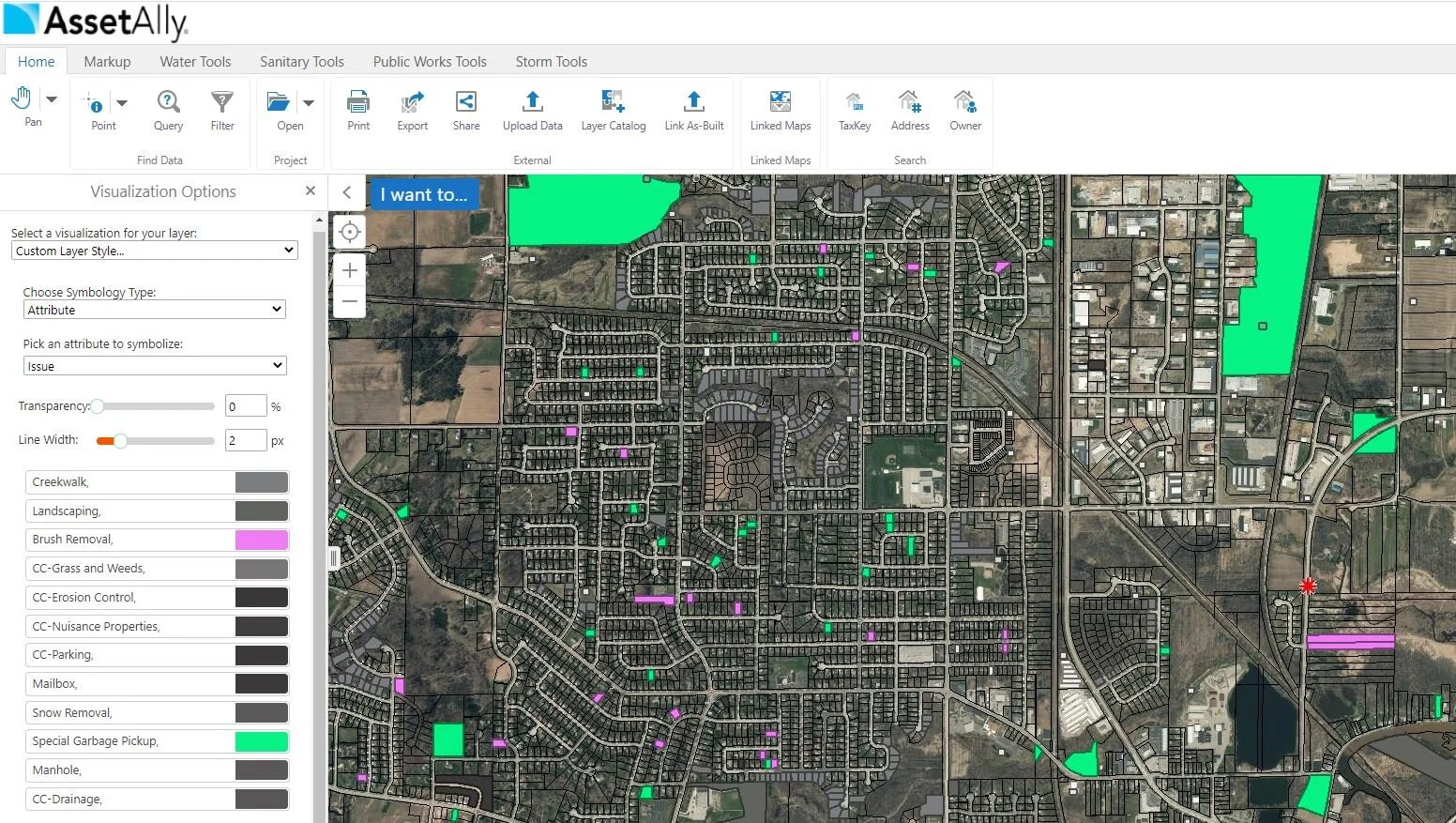Select the Mailbox label
This screenshot has height=823, width=1456.
pyautogui.click(x=54, y=684)
